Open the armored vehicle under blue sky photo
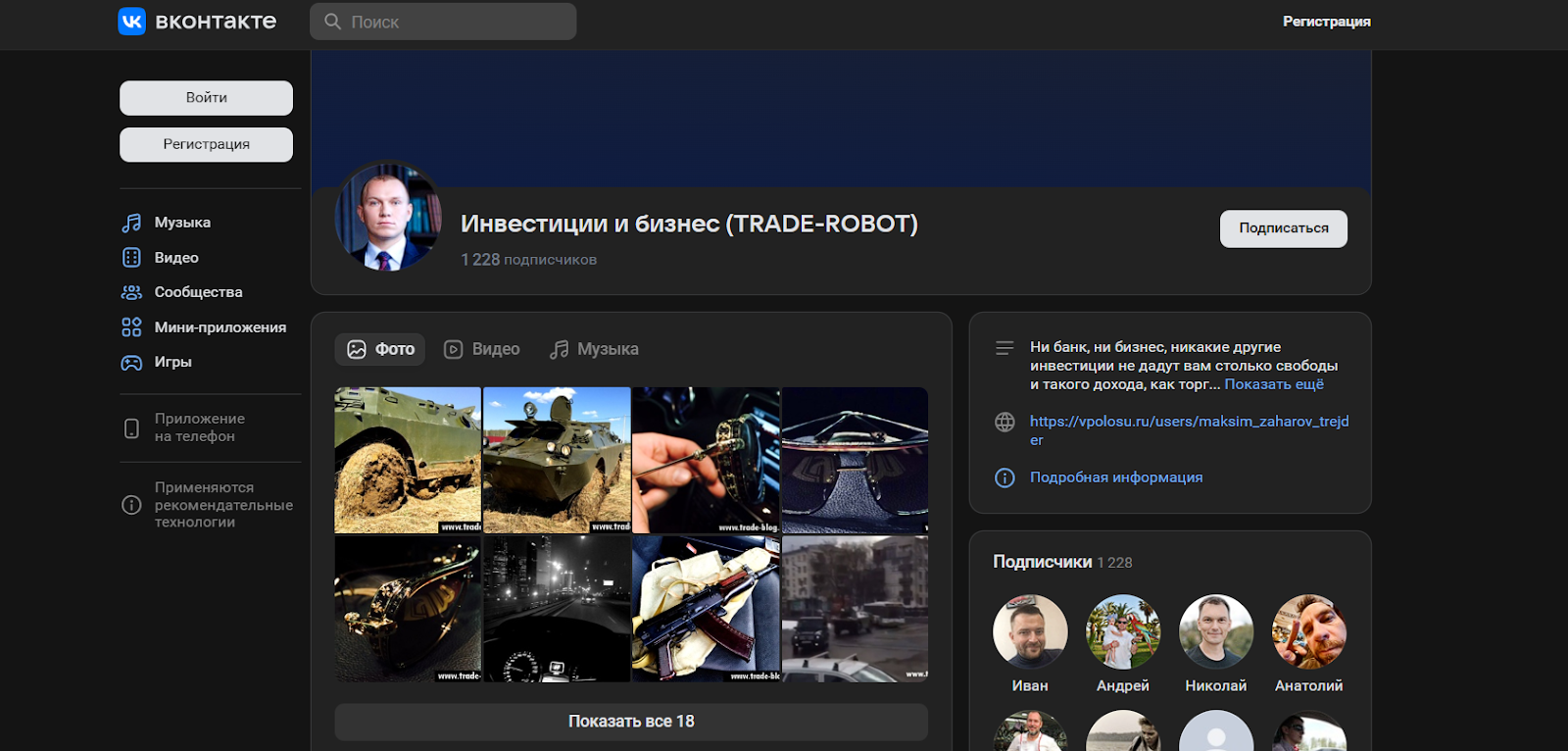This screenshot has width=1568, height=751. (x=557, y=460)
